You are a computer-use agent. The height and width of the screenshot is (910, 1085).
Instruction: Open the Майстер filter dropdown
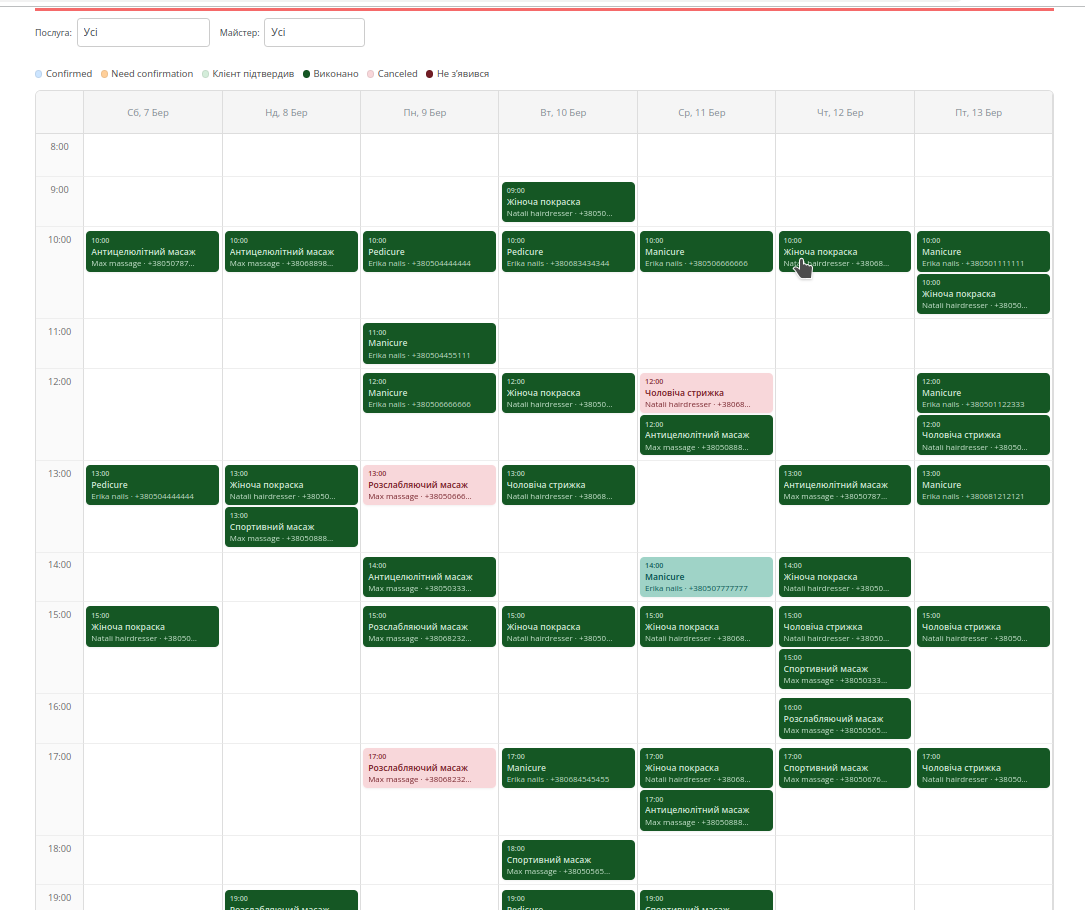coord(314,33)
